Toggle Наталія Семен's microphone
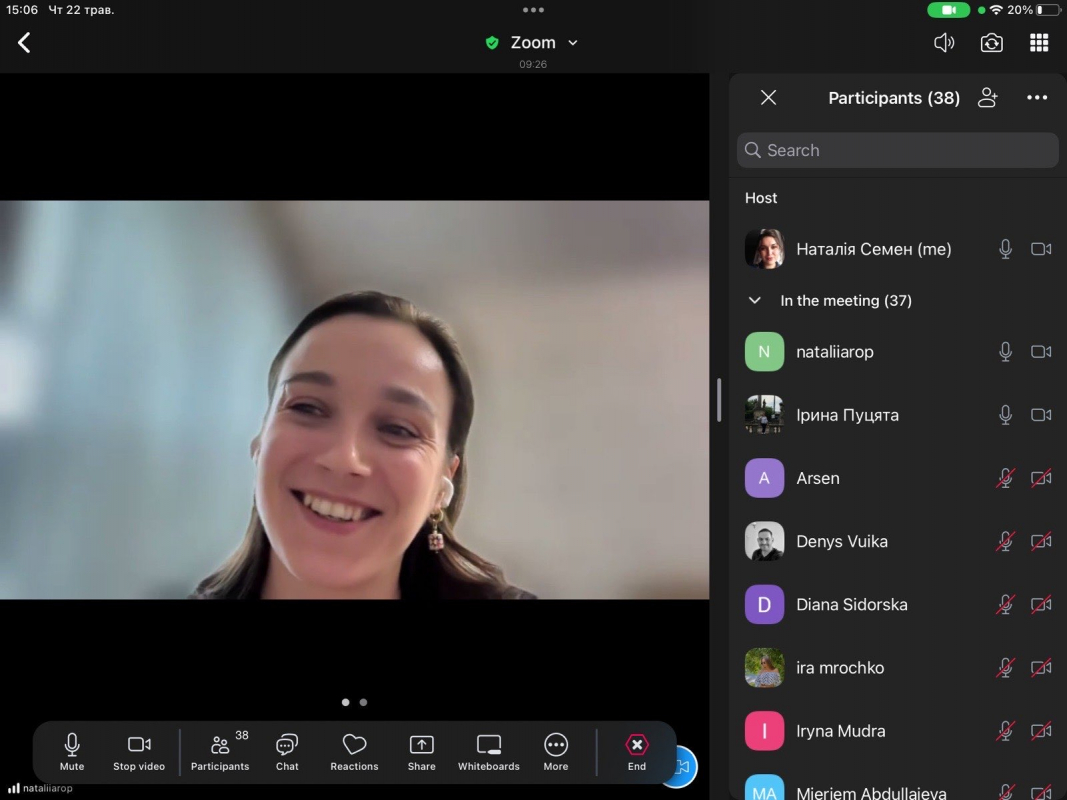Screen dimensions: 1067x800 pos(1005,249)
